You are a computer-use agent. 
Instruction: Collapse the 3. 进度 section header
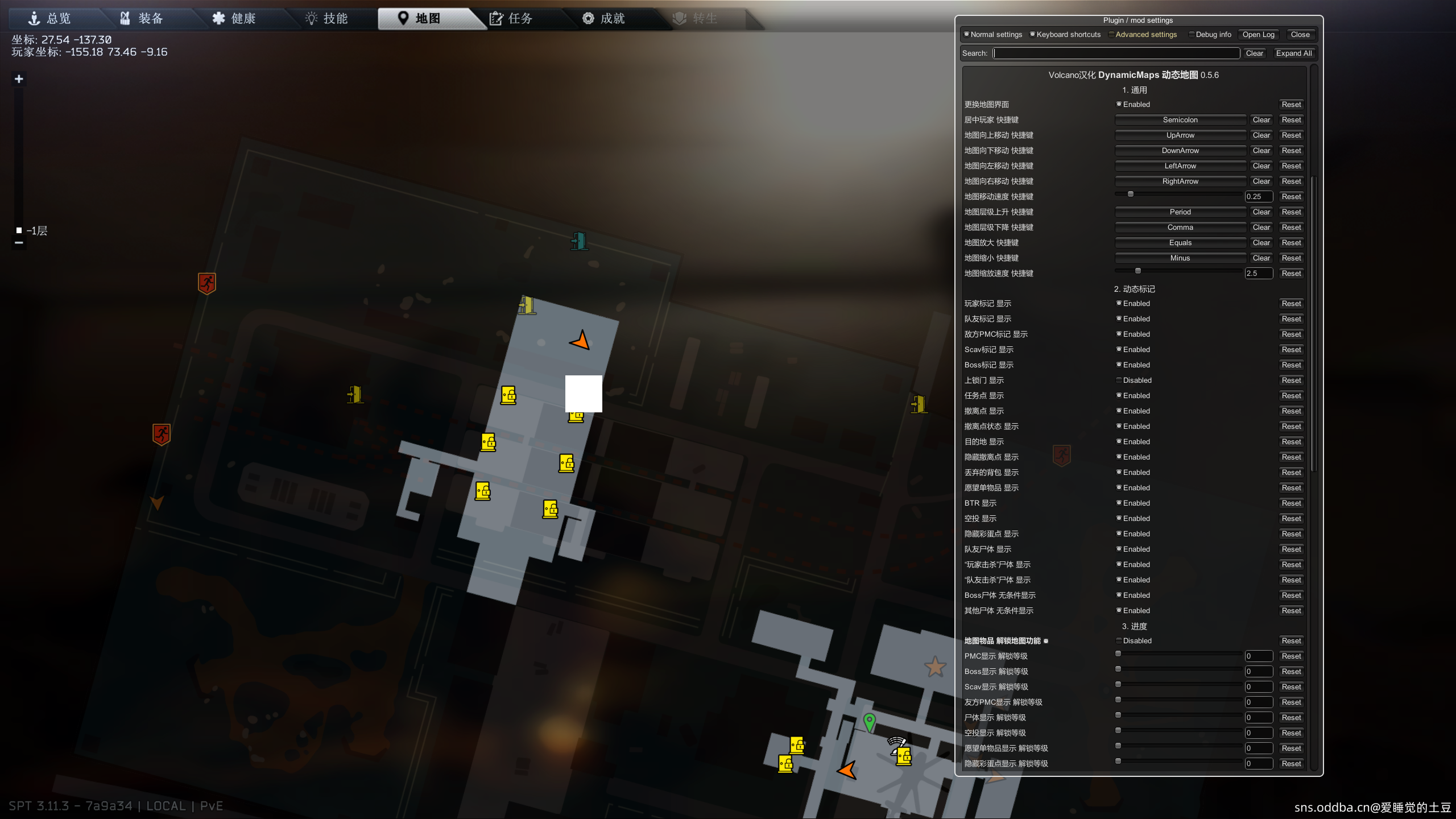pyautogui.click(x=1134, y=626)
